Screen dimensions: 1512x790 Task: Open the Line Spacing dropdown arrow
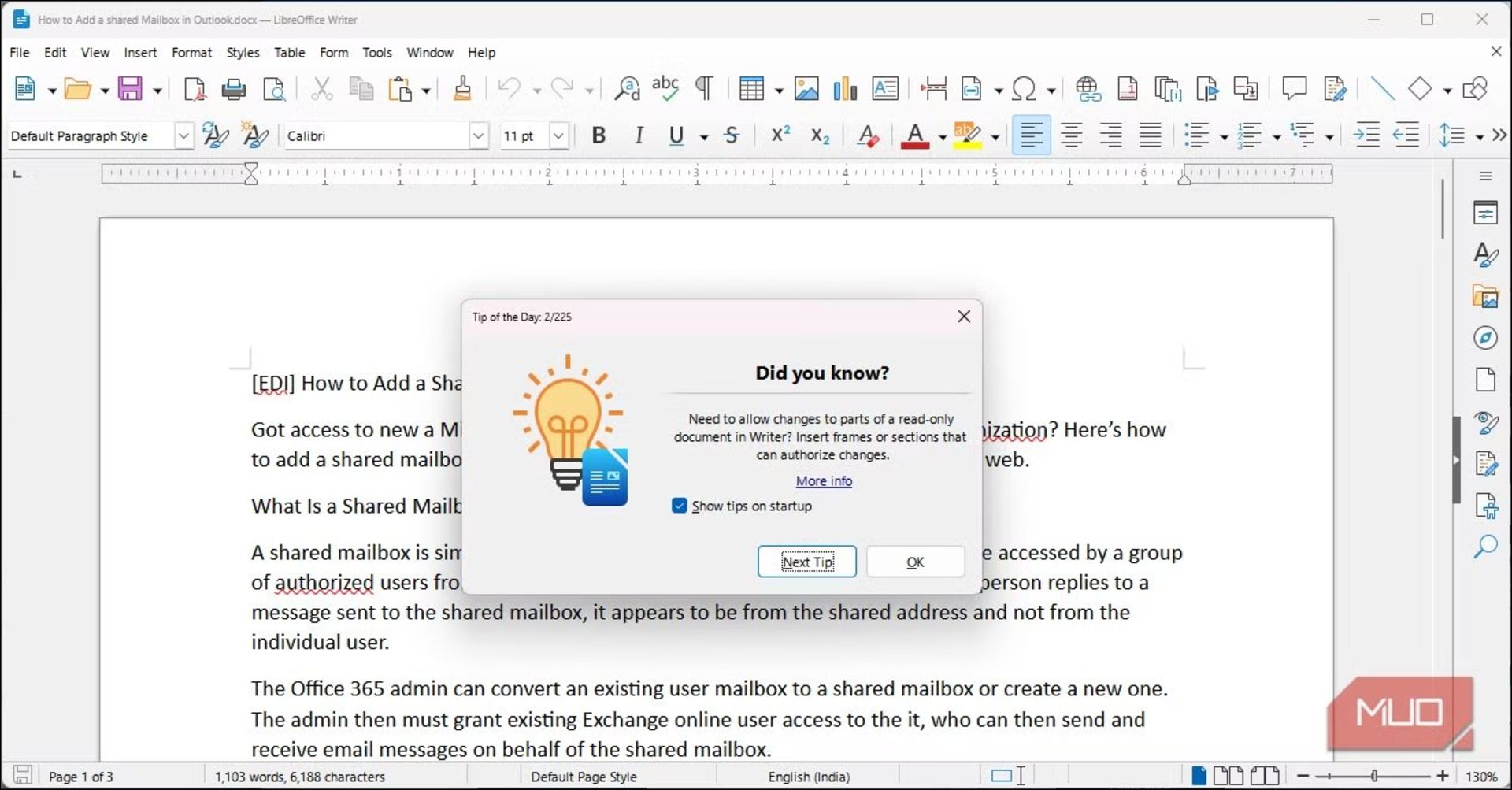click(x=1479, y=137)
